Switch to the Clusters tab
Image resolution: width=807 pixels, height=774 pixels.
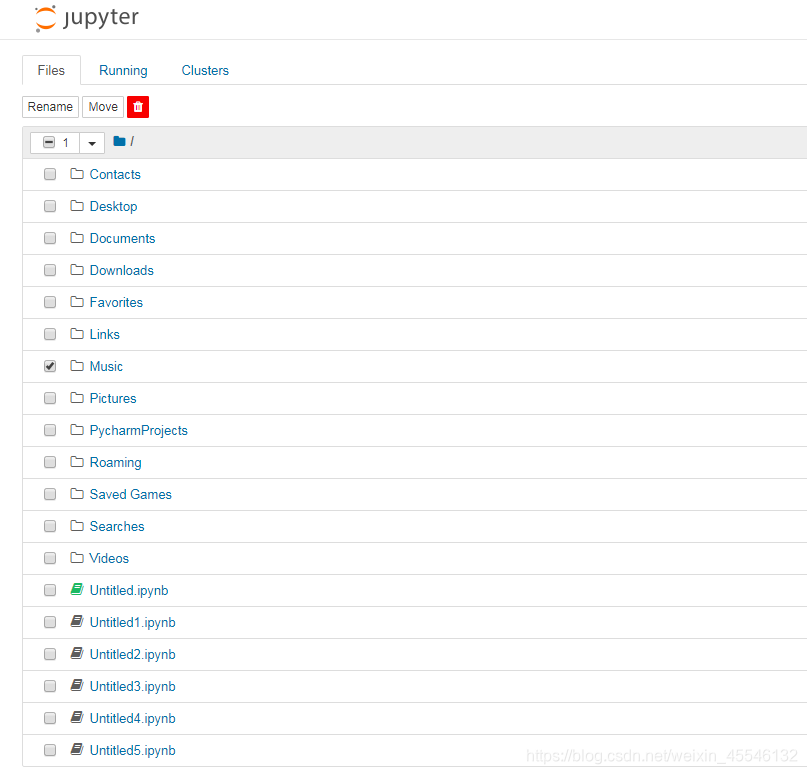(205, 71)
